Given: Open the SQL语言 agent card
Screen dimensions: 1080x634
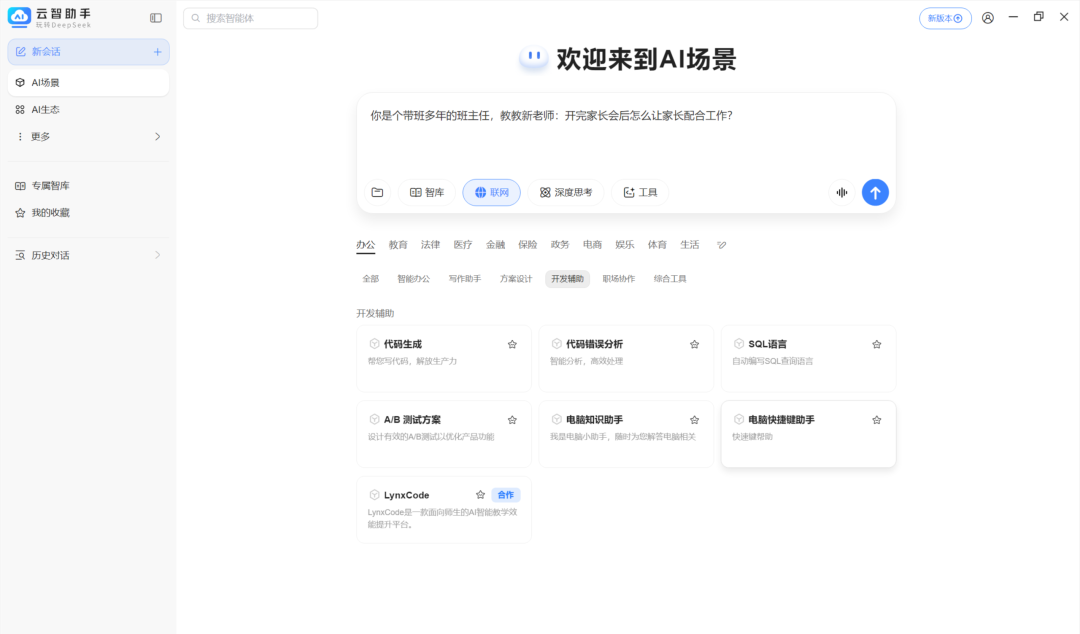Looking at the screenshot, I should click(x=809, y=359).
